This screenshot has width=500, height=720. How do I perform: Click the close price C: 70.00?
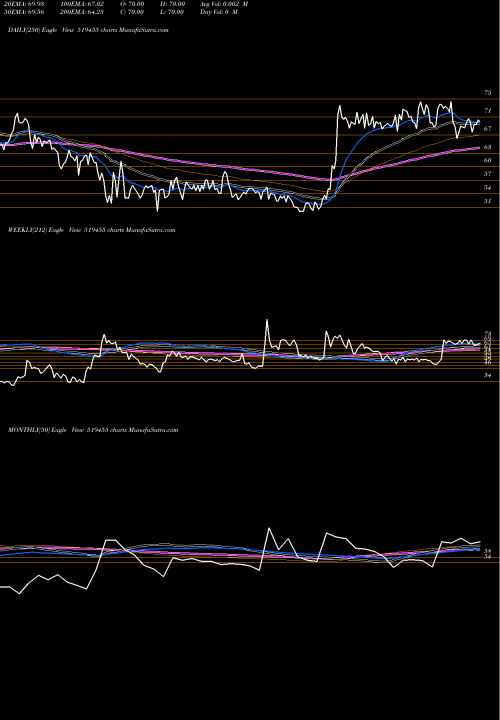132,12
